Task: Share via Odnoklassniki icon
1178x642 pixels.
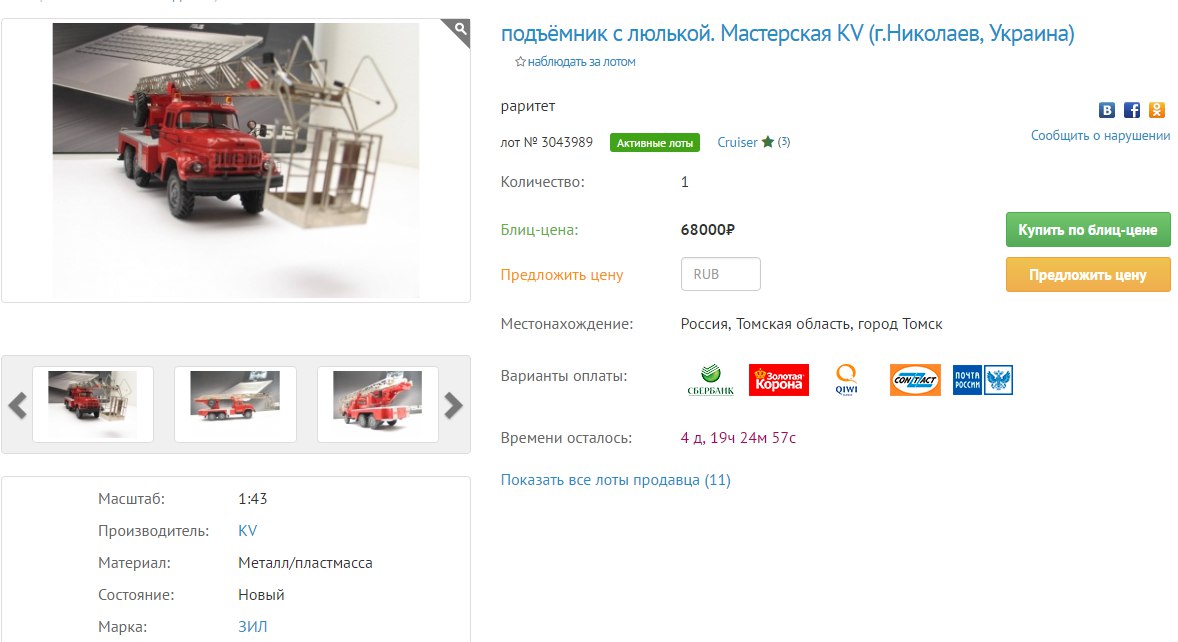Action: click(1157, 110)
